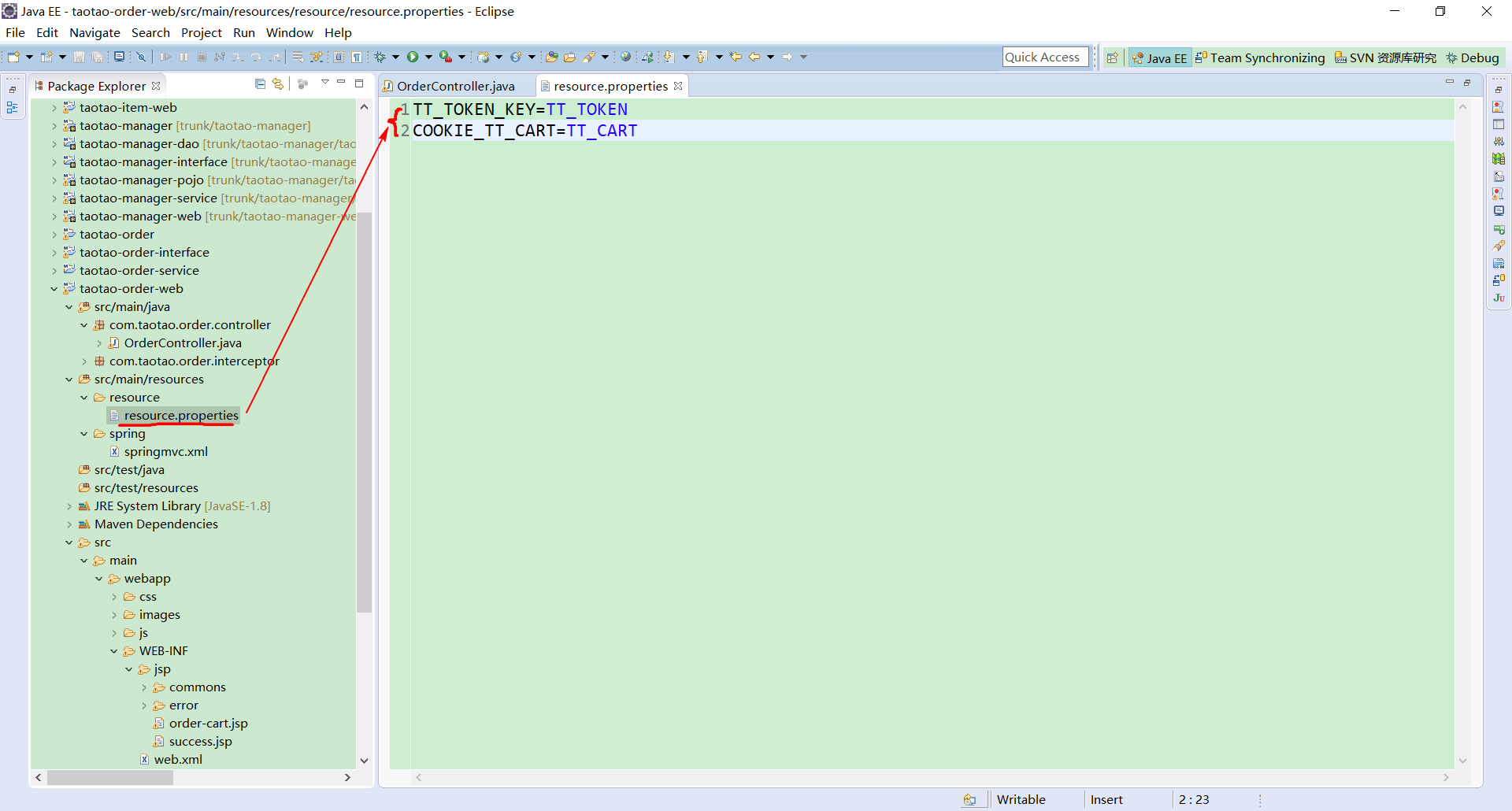This screenshot has width=1512, height=811.
Task: Open the Back history dropdown arrow
Action: [x=770, y=57]
